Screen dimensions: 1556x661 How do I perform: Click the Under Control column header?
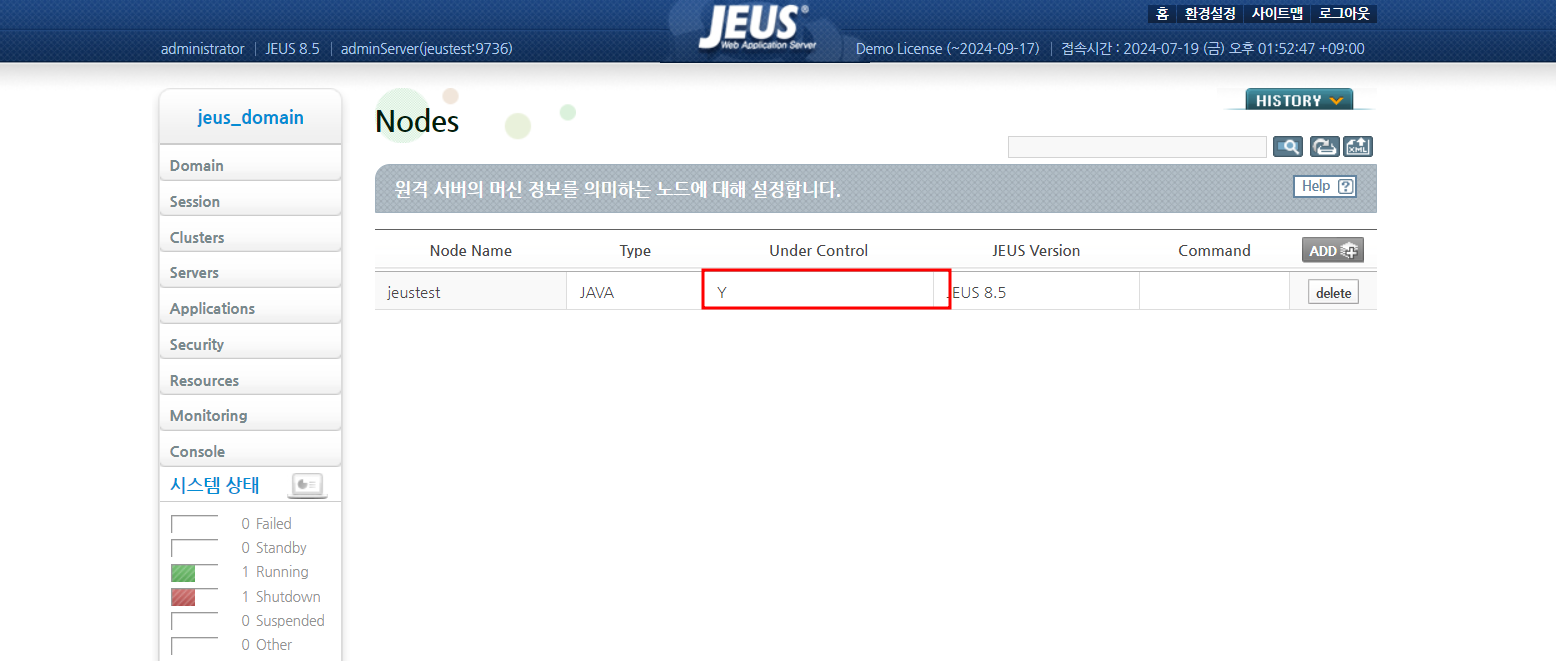(819, 251)
